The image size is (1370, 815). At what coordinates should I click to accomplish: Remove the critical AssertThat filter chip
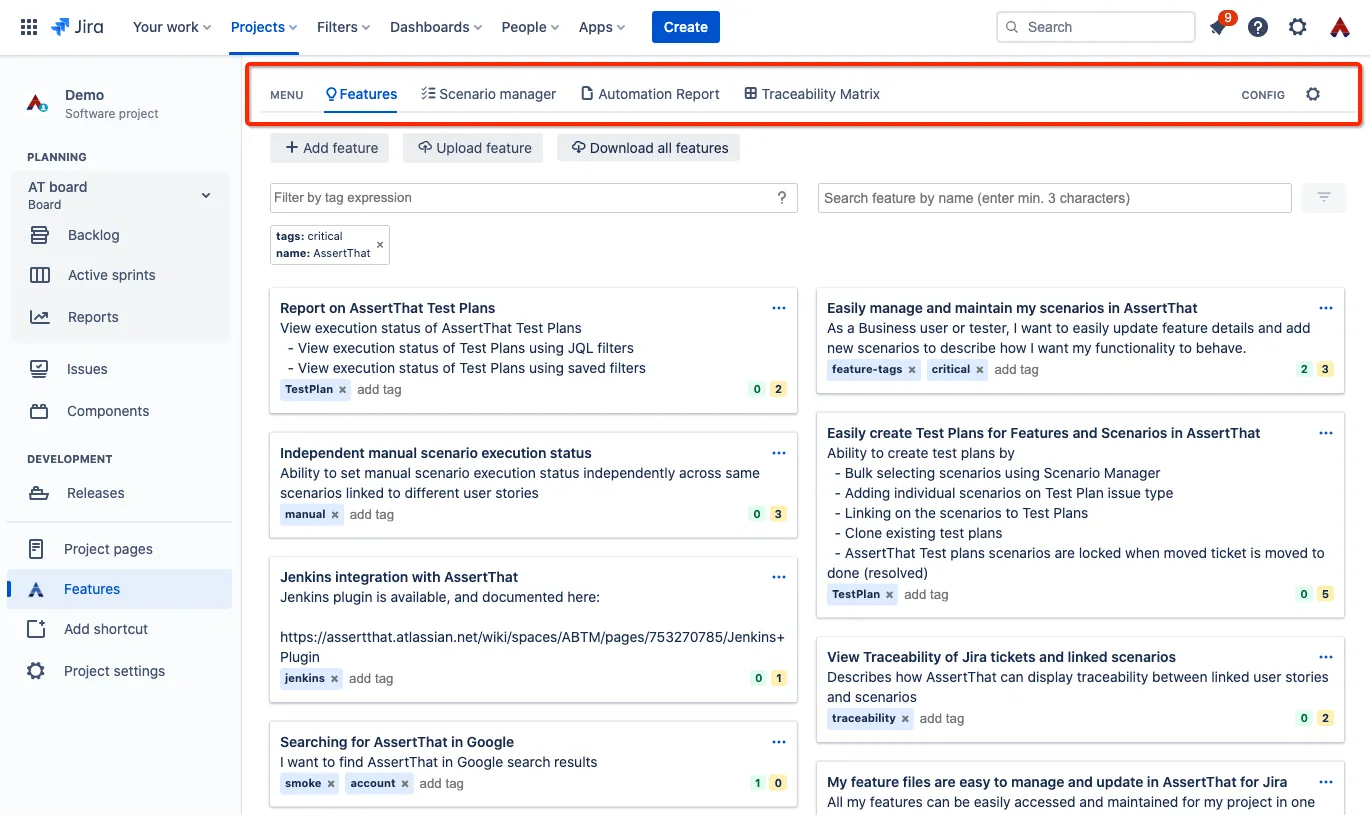[x=380, y=245]
